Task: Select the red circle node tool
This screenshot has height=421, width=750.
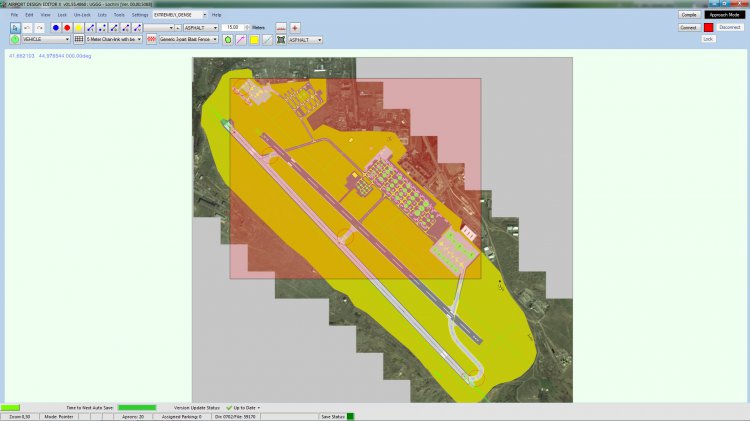Action: 67,28
